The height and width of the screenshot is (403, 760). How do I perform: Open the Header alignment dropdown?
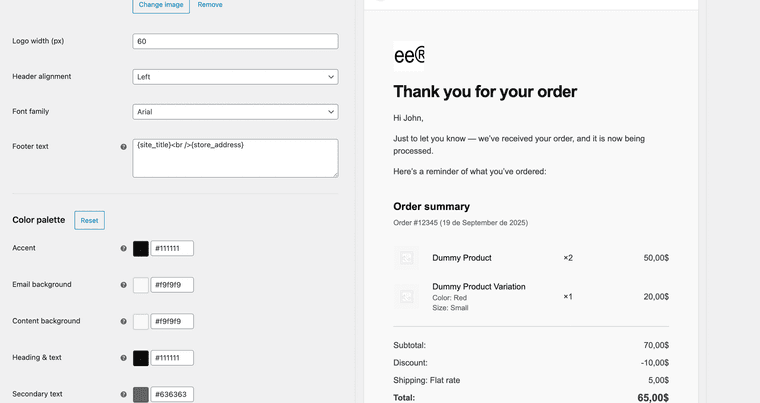point(235,77)
